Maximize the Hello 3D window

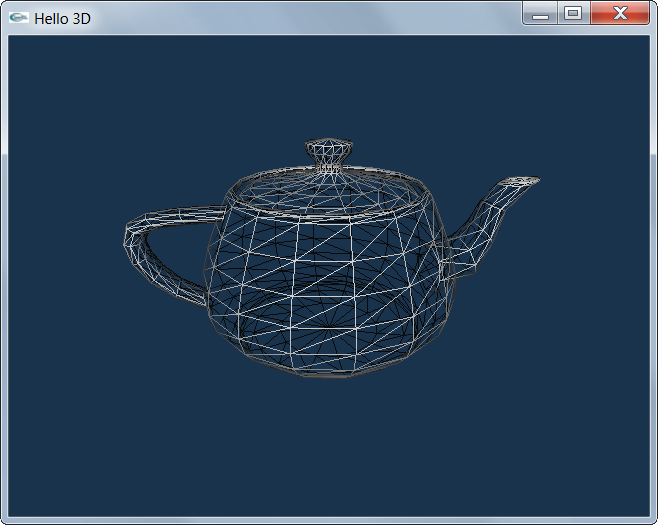573,14
